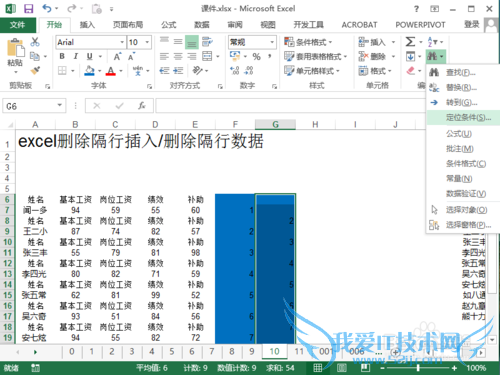Select column G header
This screenshot has height=375, width=500.
(275, 125)
